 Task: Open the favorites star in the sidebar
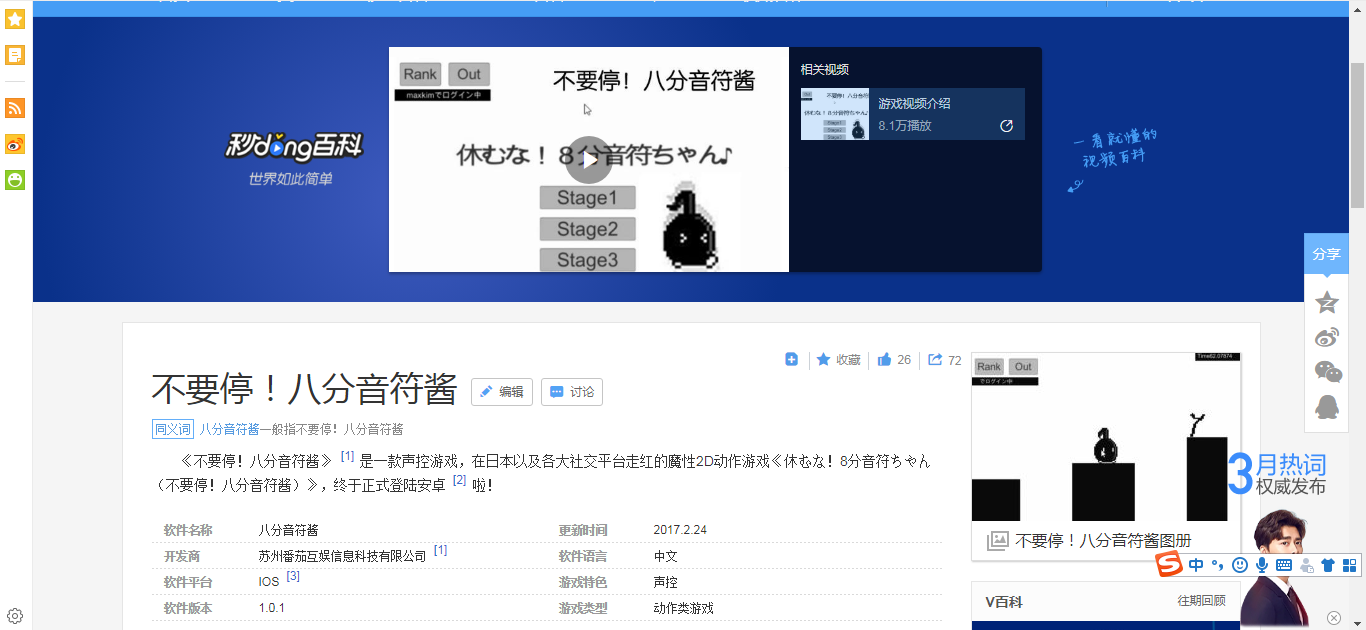pos(15,19)
